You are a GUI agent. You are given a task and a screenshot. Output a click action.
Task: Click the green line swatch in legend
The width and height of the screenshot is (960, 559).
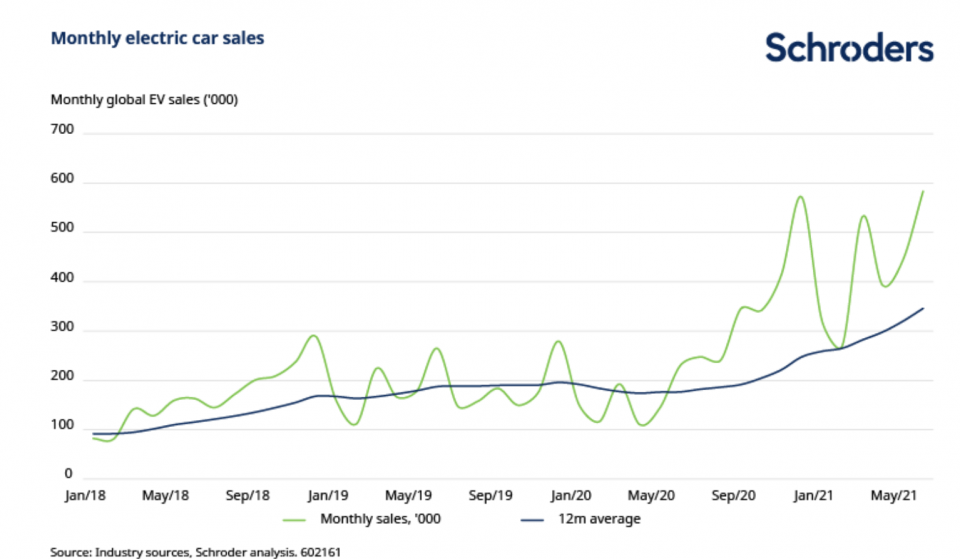(x=293, y=519)
